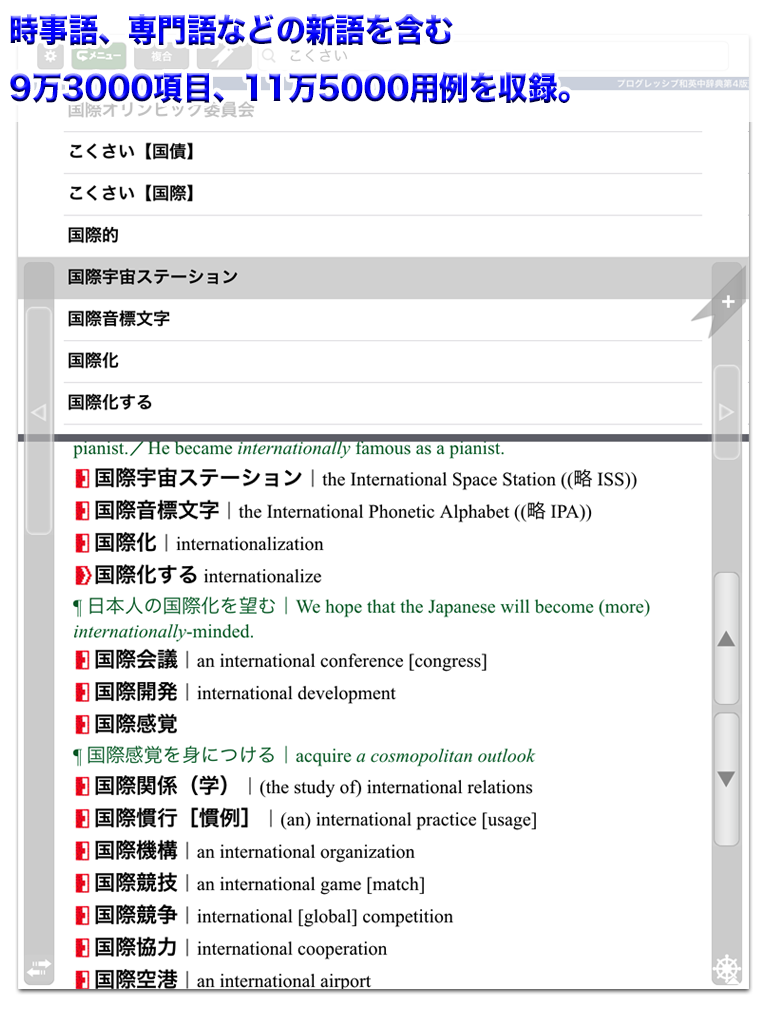Screen dimensions: 768x1024
Task: Open the メニュー menu button
Action: click(x=98, y=56)
